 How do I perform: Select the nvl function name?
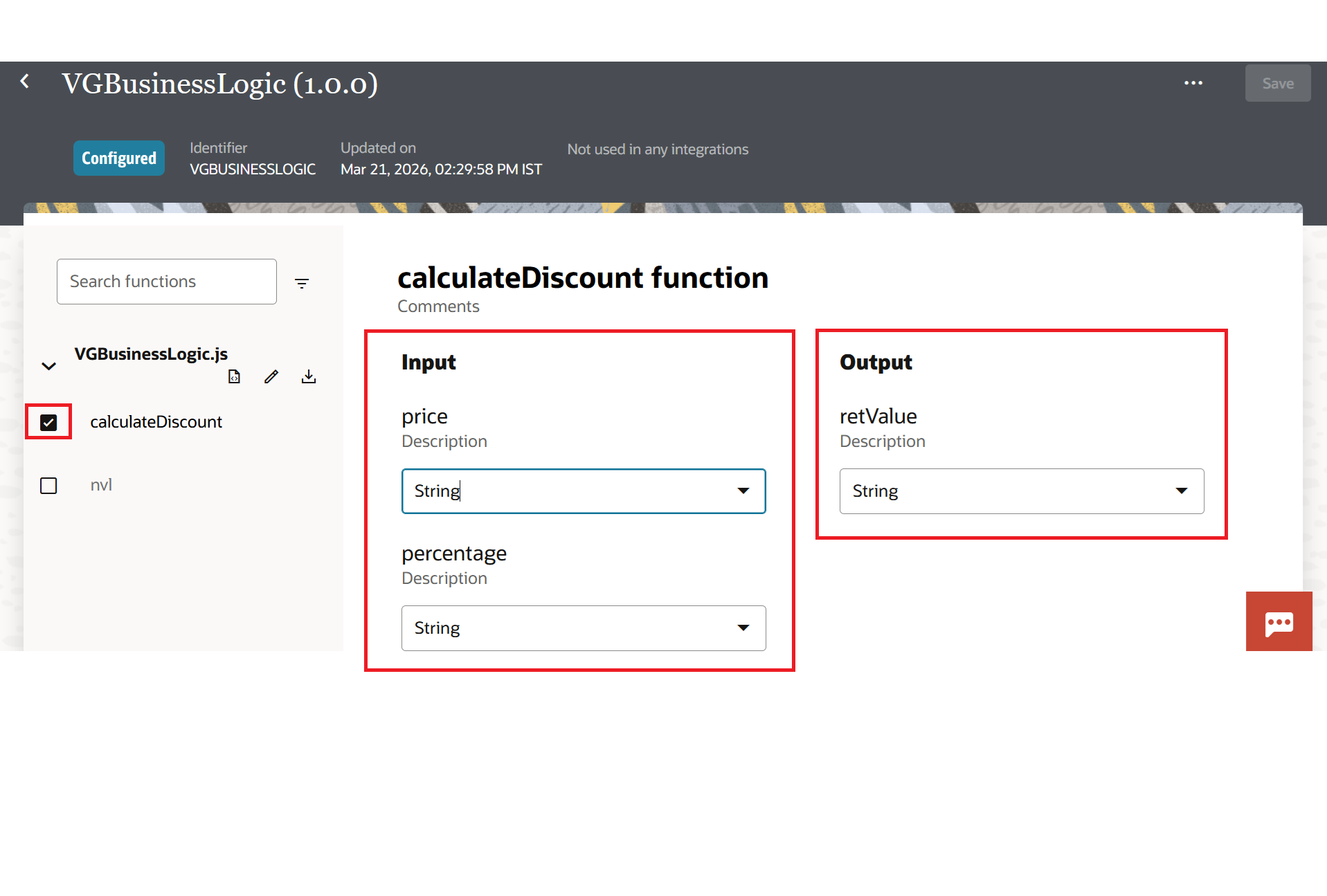coord(101,485)
